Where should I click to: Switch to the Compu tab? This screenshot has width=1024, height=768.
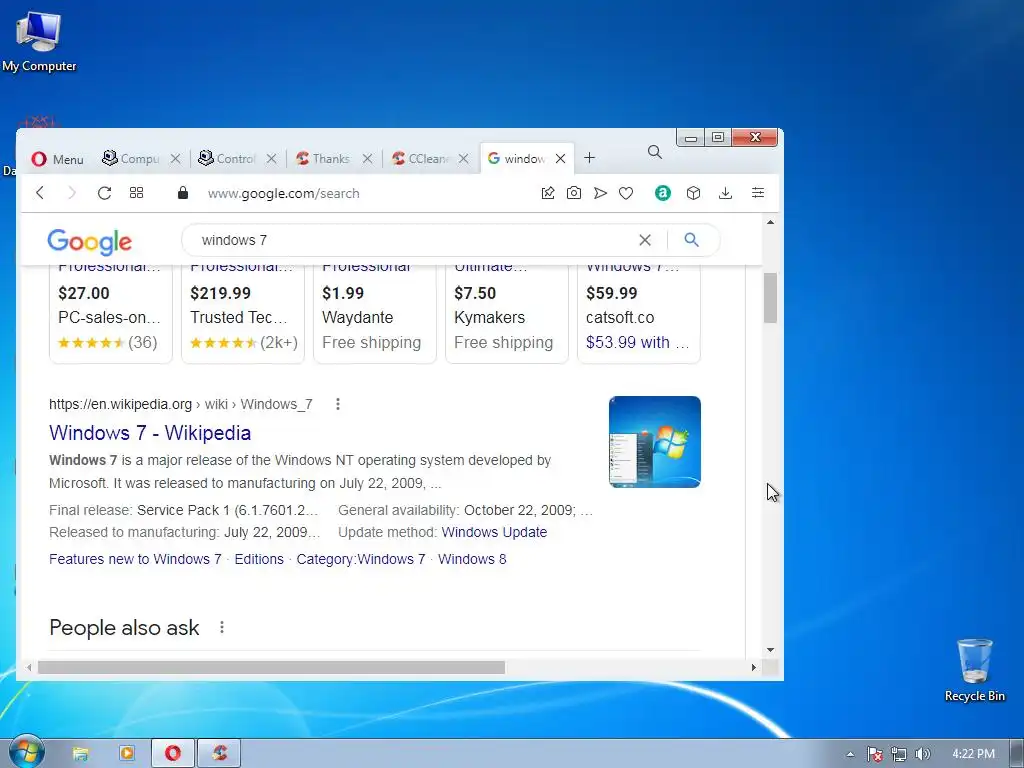tap(131, 159)
